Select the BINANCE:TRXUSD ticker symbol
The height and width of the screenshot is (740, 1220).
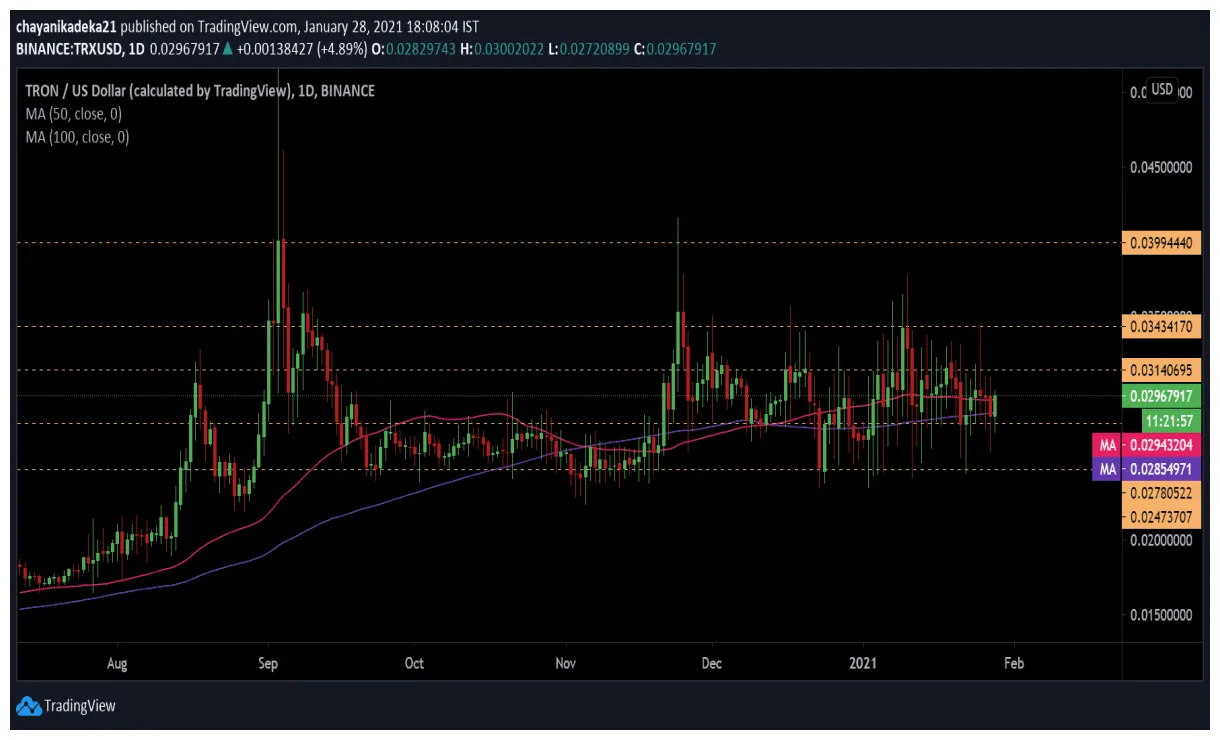[68, 48]
